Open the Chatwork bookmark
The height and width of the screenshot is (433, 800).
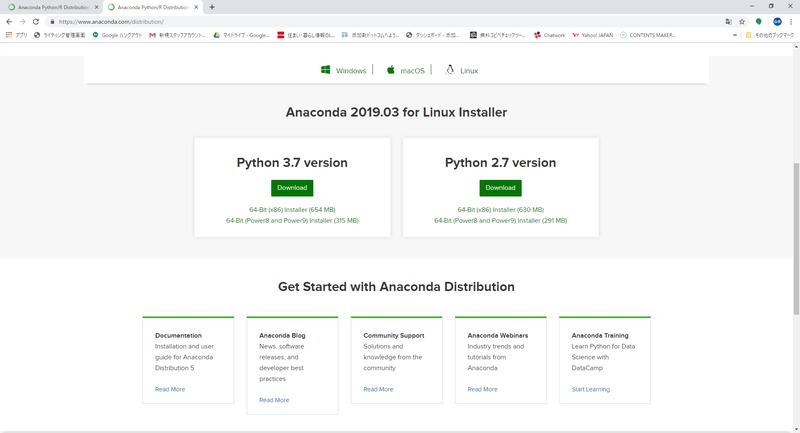(x=549, y=35)
